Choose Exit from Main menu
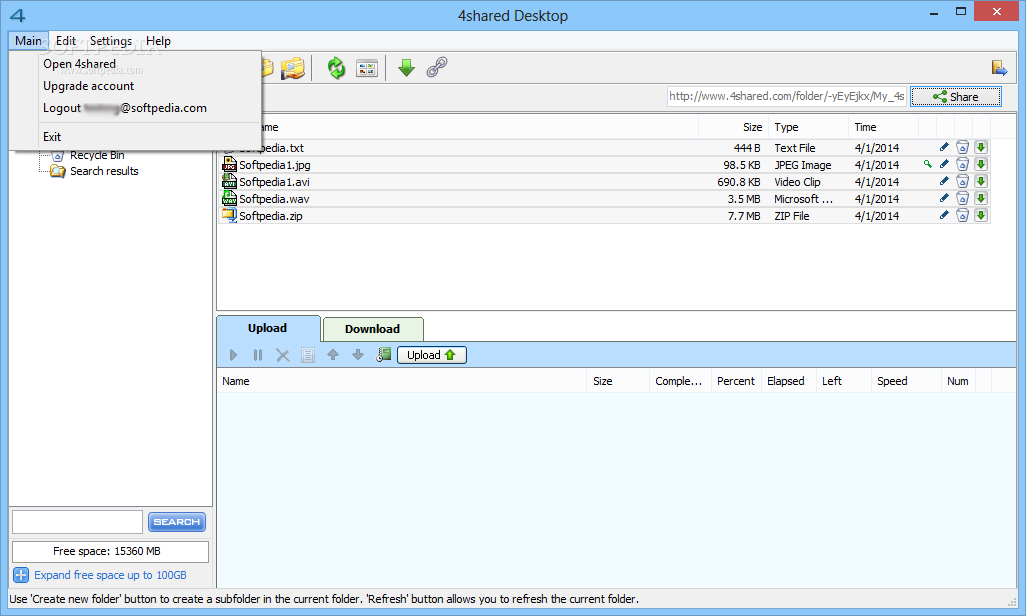 (x=52, y=137)
